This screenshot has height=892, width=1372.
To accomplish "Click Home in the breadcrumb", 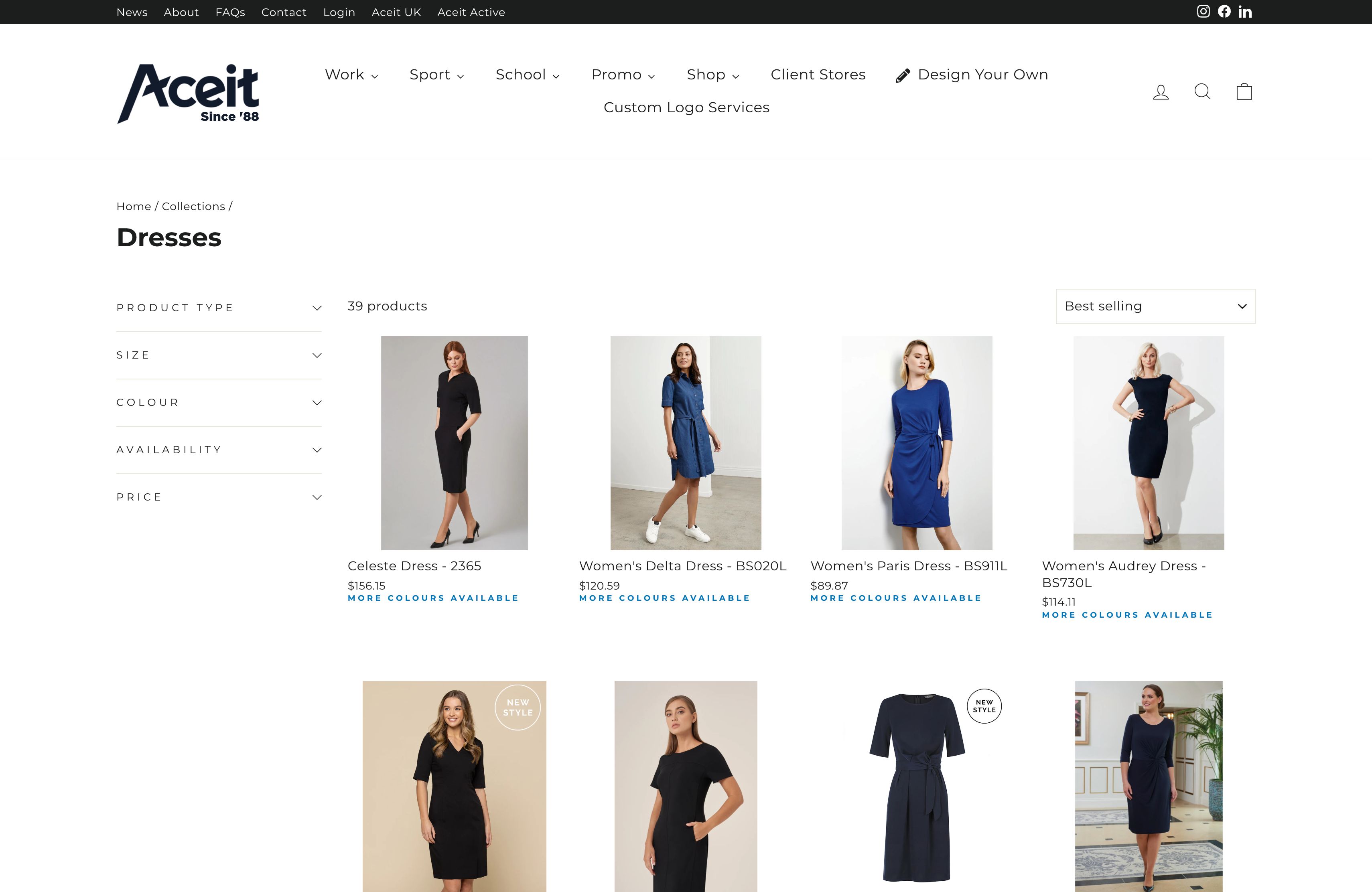I will tap(133, 206).
